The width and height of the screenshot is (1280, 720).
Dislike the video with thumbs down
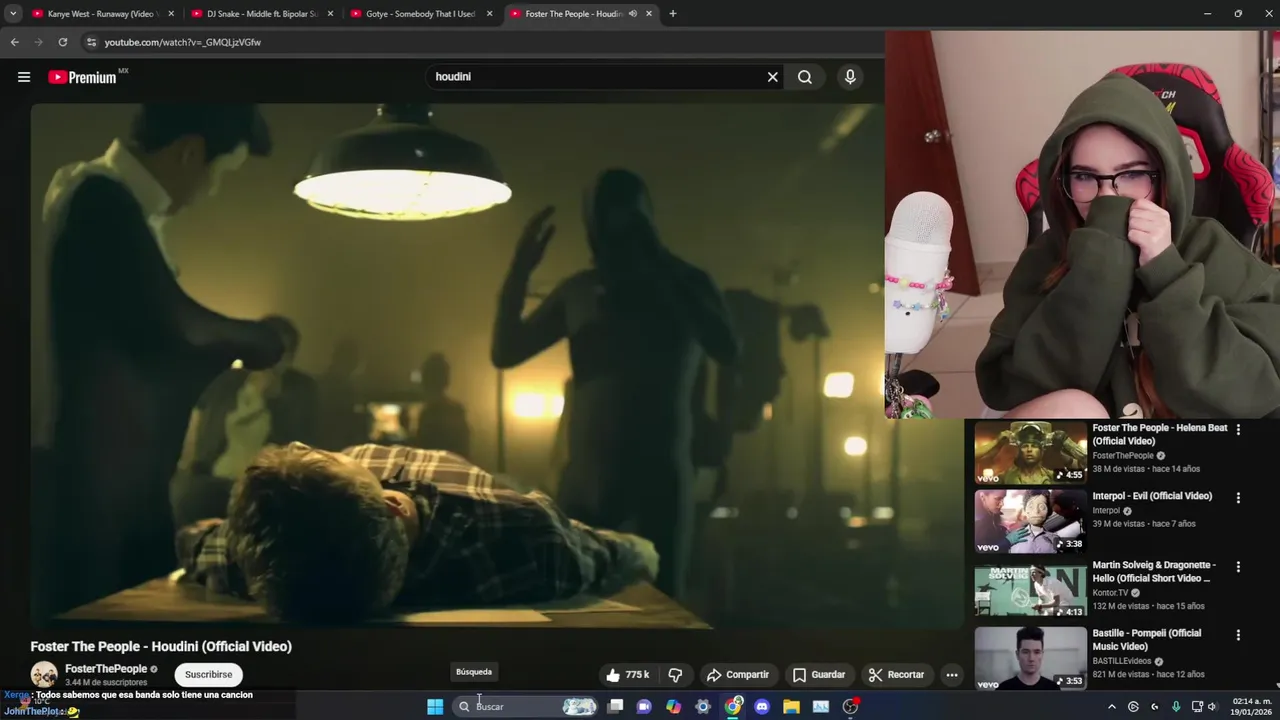point(675,675)
